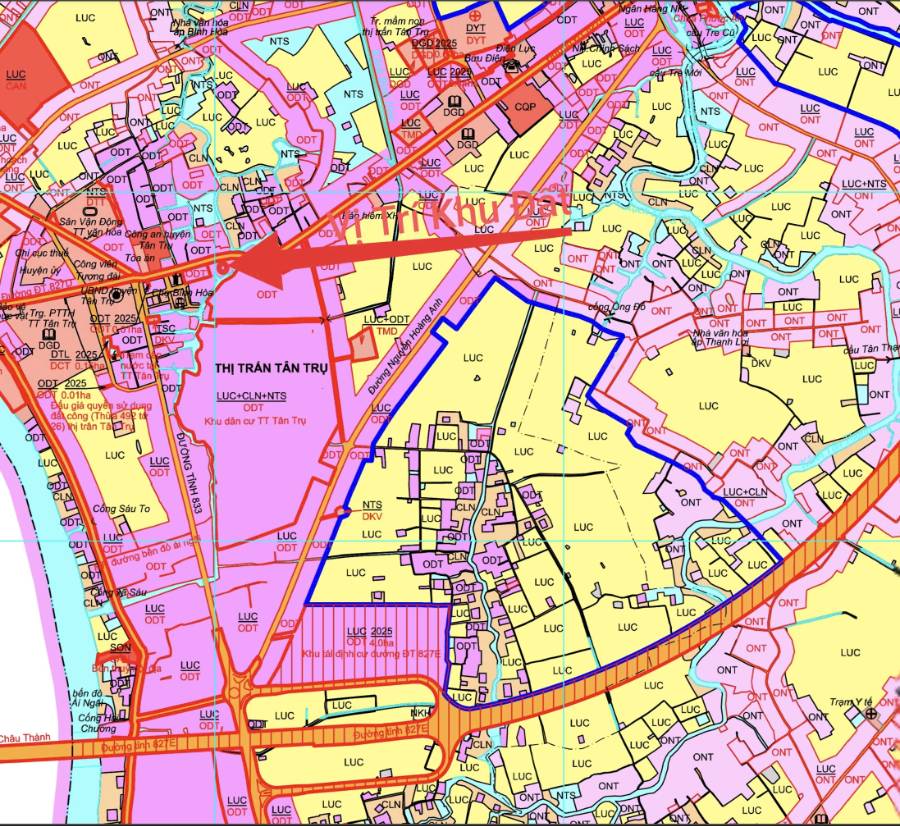Select the LUC CAN red parcel label
Viewport: 900px width, 826px height.
[x=16, y=80]
